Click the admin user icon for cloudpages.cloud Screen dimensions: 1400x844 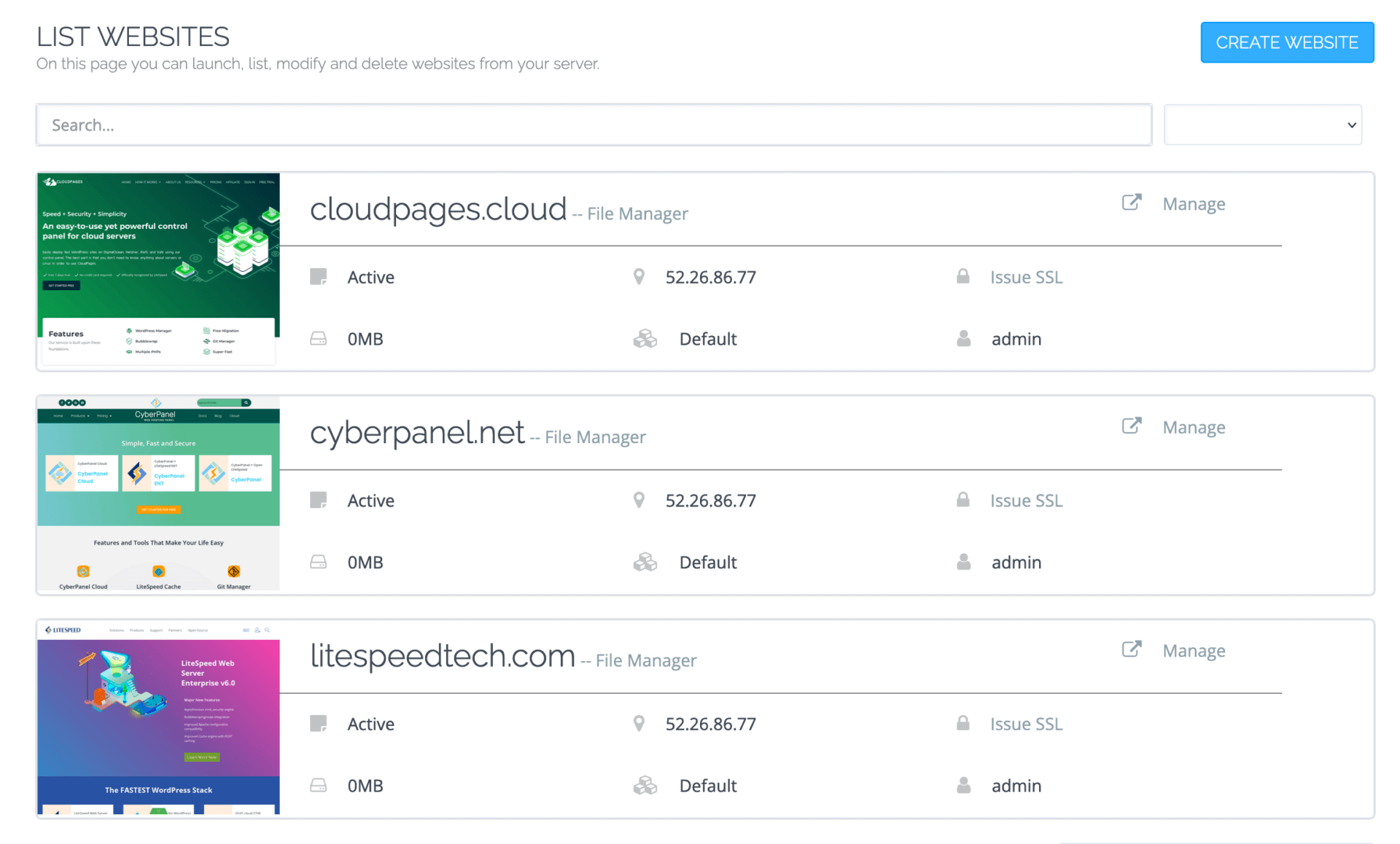[x=963, y=338]
